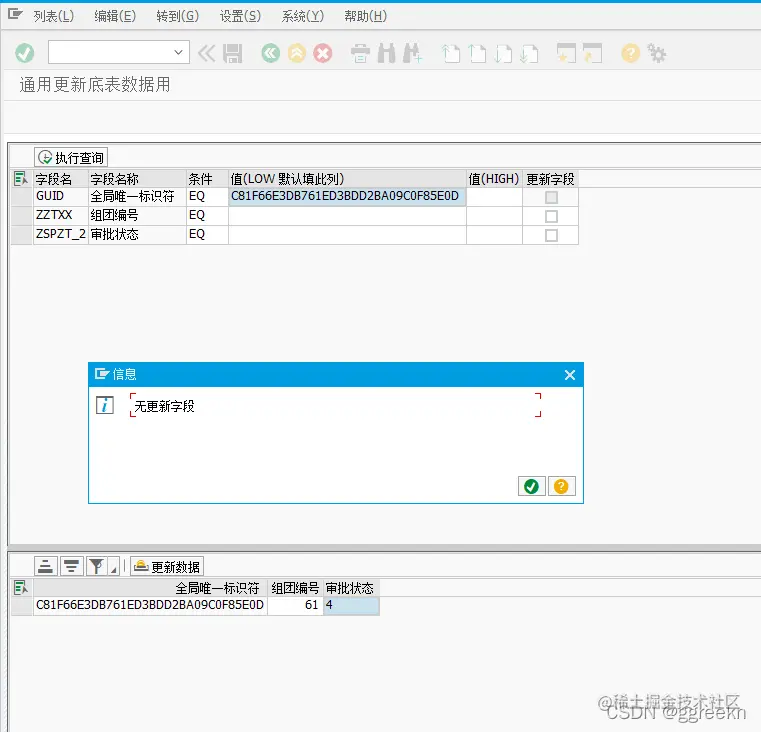Click the 组团编号 cell with value 61
The height and width of the screenshot is (732, 761).
[295, 605]
